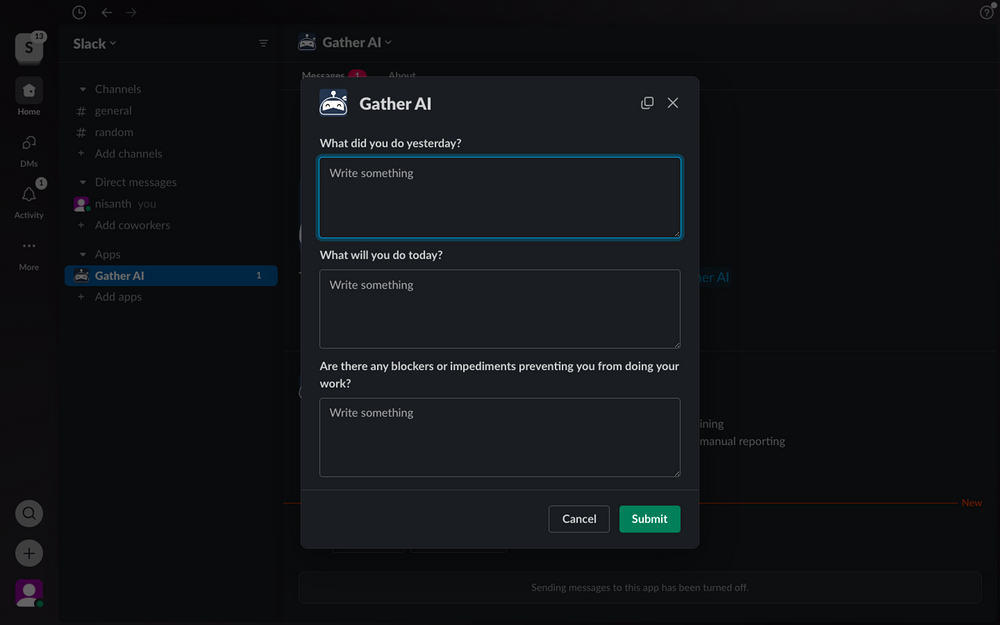Open the user profile avatar at bottom
The height and width of the screenshot is (625, 1000).
pos(29,593)
